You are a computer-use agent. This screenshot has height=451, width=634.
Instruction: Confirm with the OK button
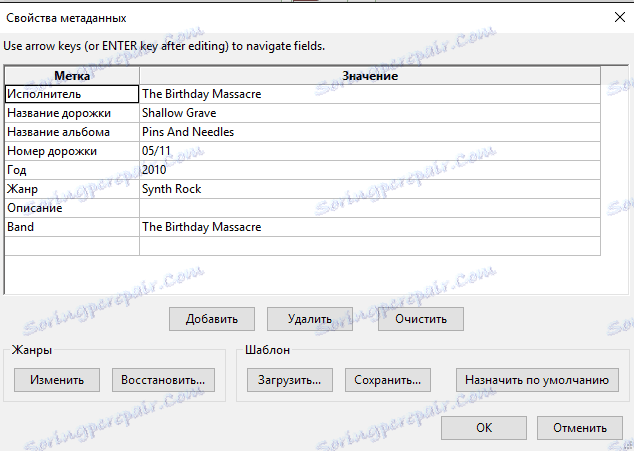coord(484,428)
